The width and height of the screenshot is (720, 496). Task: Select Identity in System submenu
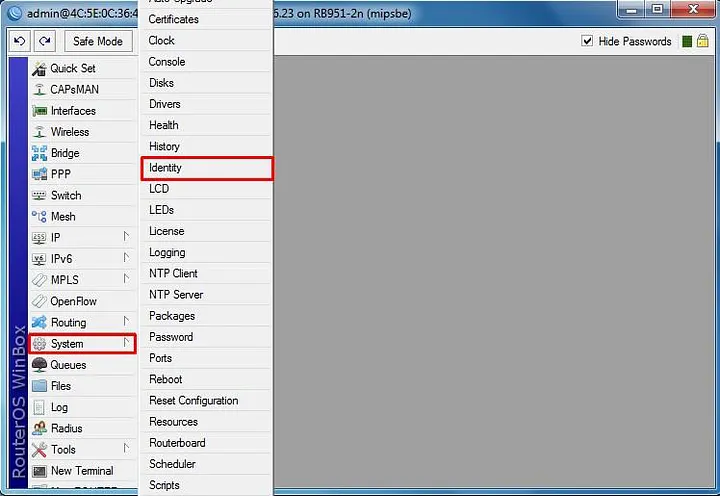pos(206,168)
